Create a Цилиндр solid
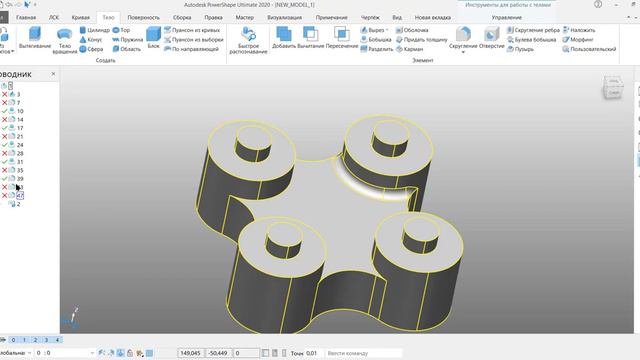This screenshot has width=640, height=360. click(x=94, y=30)
